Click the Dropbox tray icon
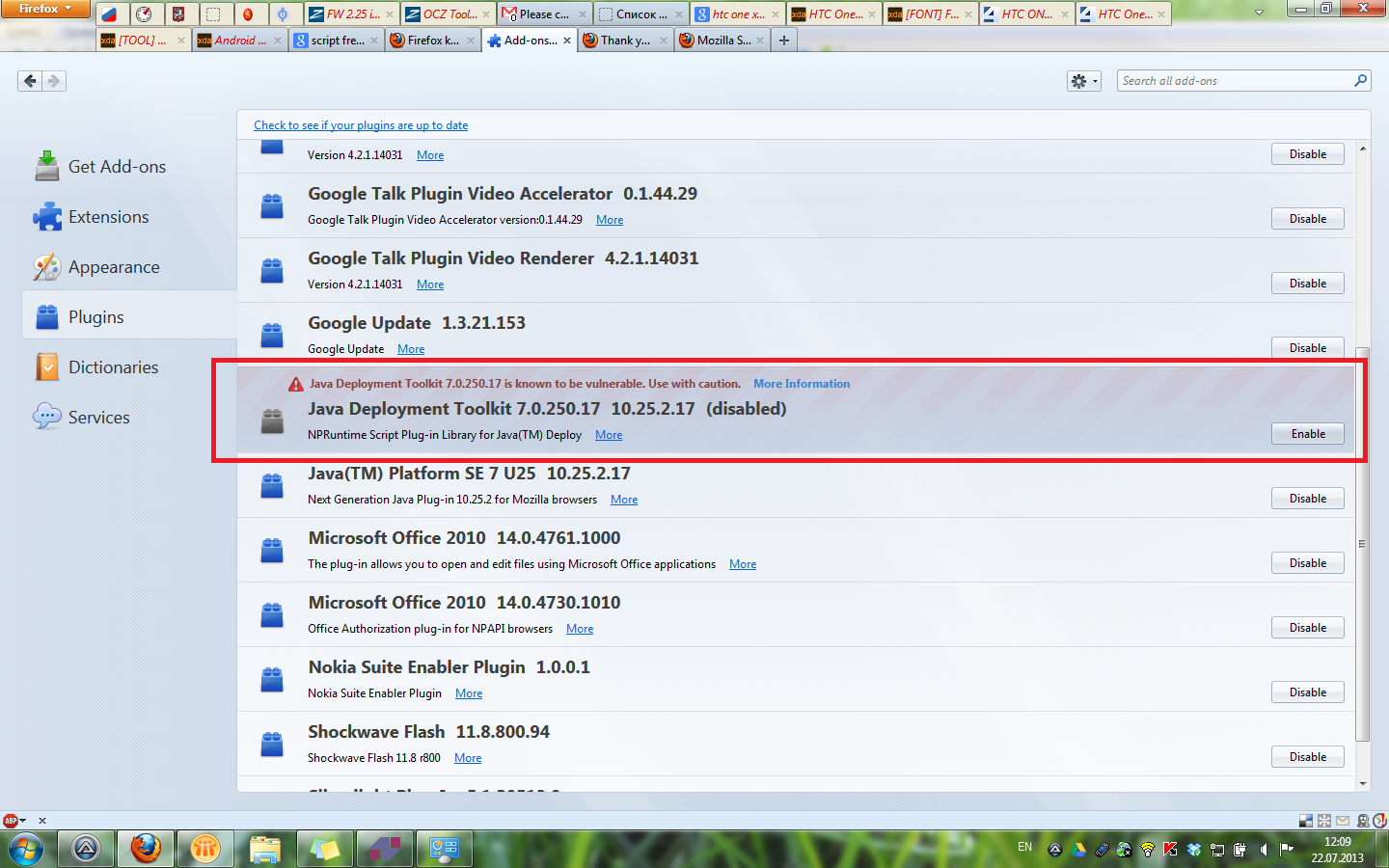Viewport: 1389px width, 868px height. tap(1194, 850)
